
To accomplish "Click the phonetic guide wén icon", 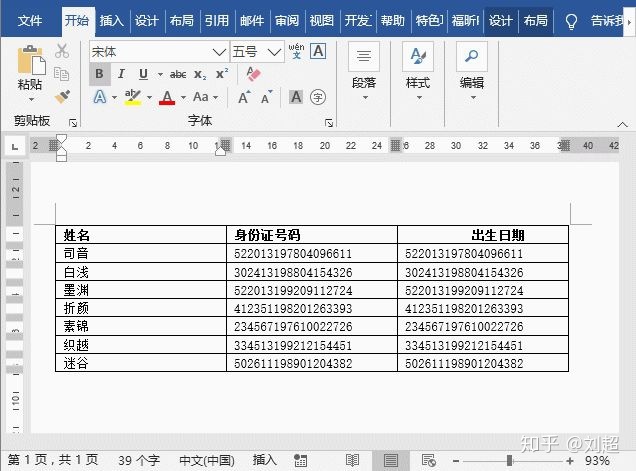I will click(x=296, y=51).
